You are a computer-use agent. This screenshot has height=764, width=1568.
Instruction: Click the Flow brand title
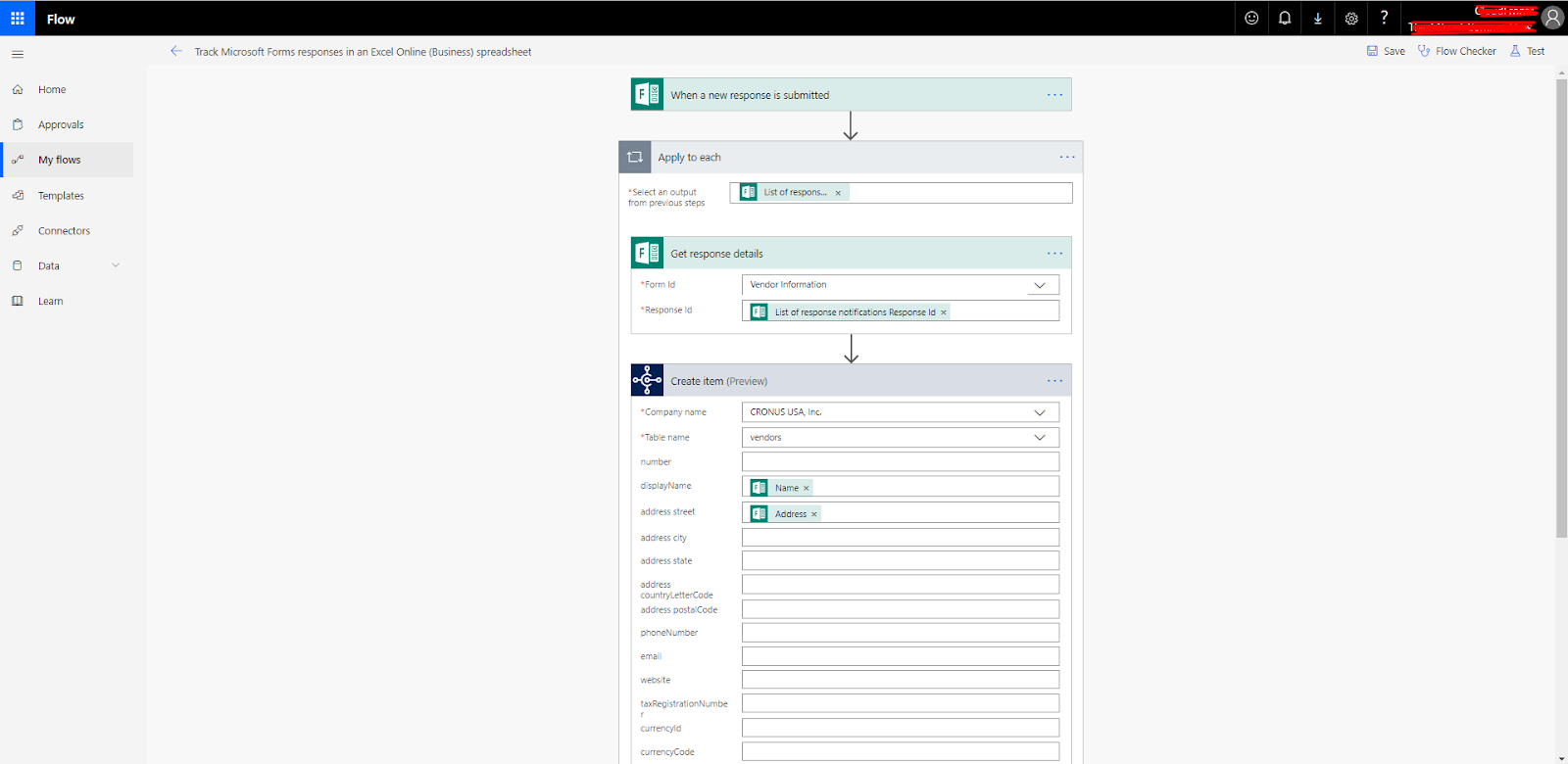pos(61,19)
